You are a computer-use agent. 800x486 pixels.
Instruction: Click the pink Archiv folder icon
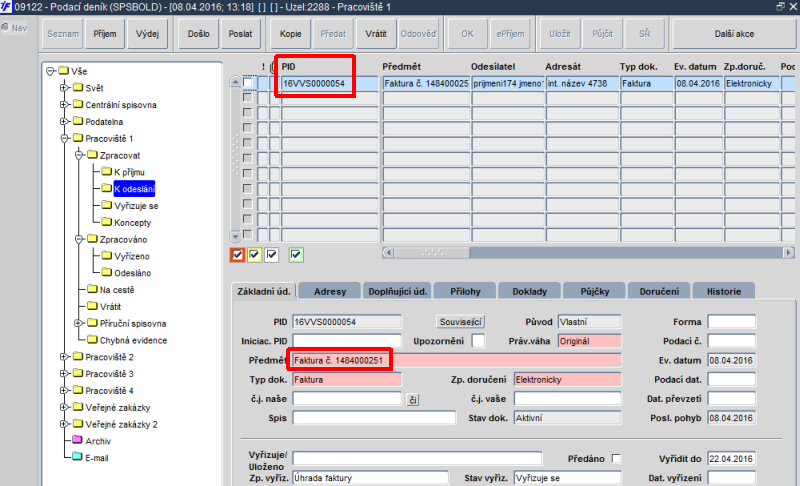click(x=78, y=440)
